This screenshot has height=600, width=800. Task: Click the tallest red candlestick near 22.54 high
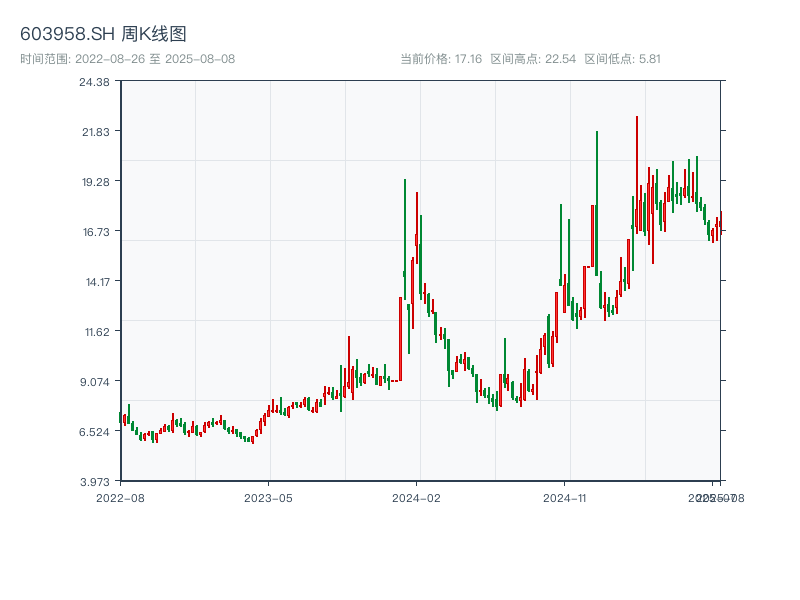click(637, 175)
